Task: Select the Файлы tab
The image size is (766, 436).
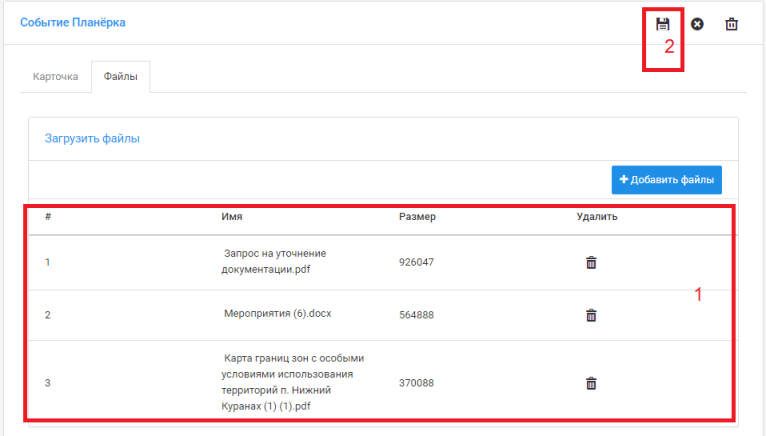Action: coord(120,76)
